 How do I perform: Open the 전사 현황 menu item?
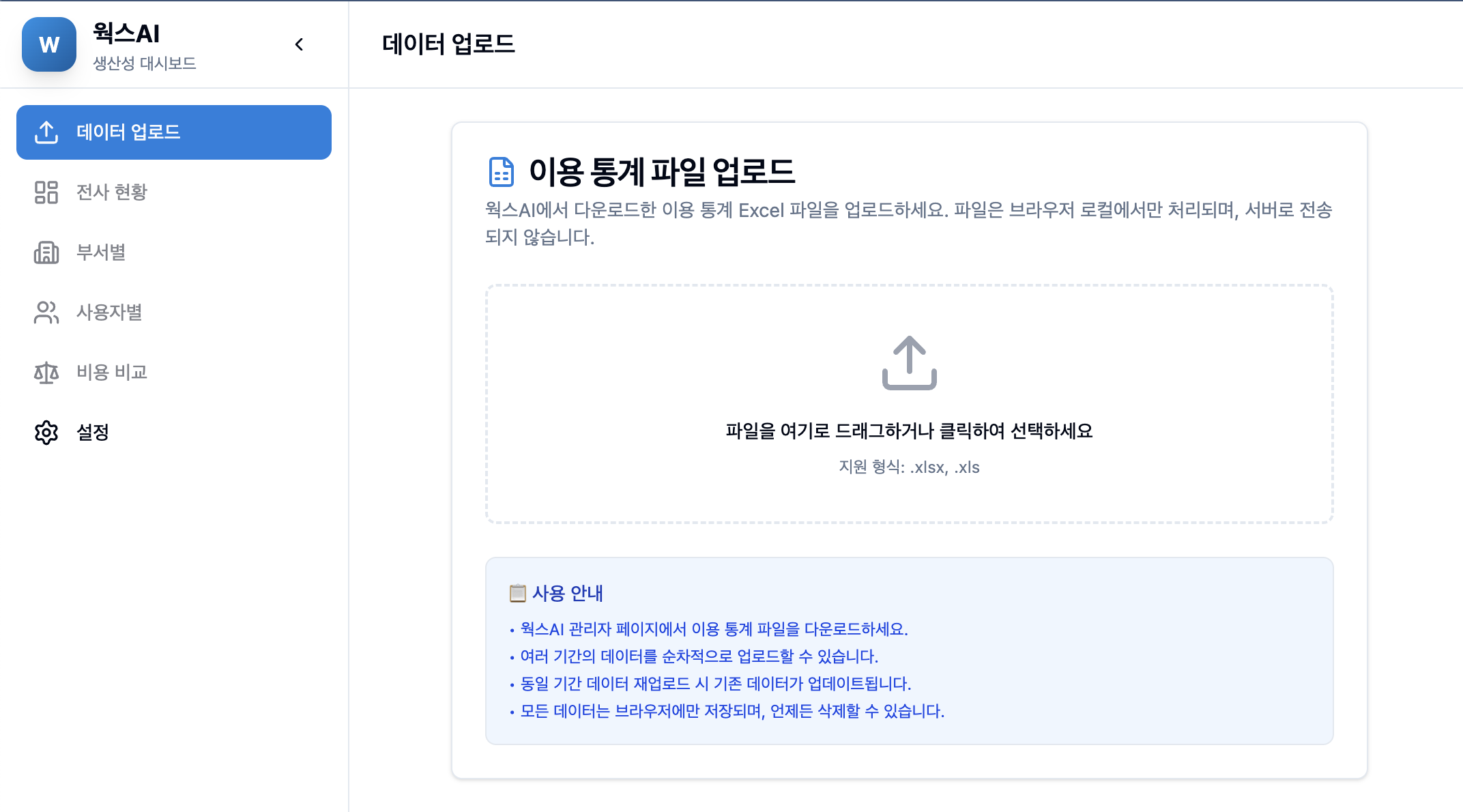(112, 192)
